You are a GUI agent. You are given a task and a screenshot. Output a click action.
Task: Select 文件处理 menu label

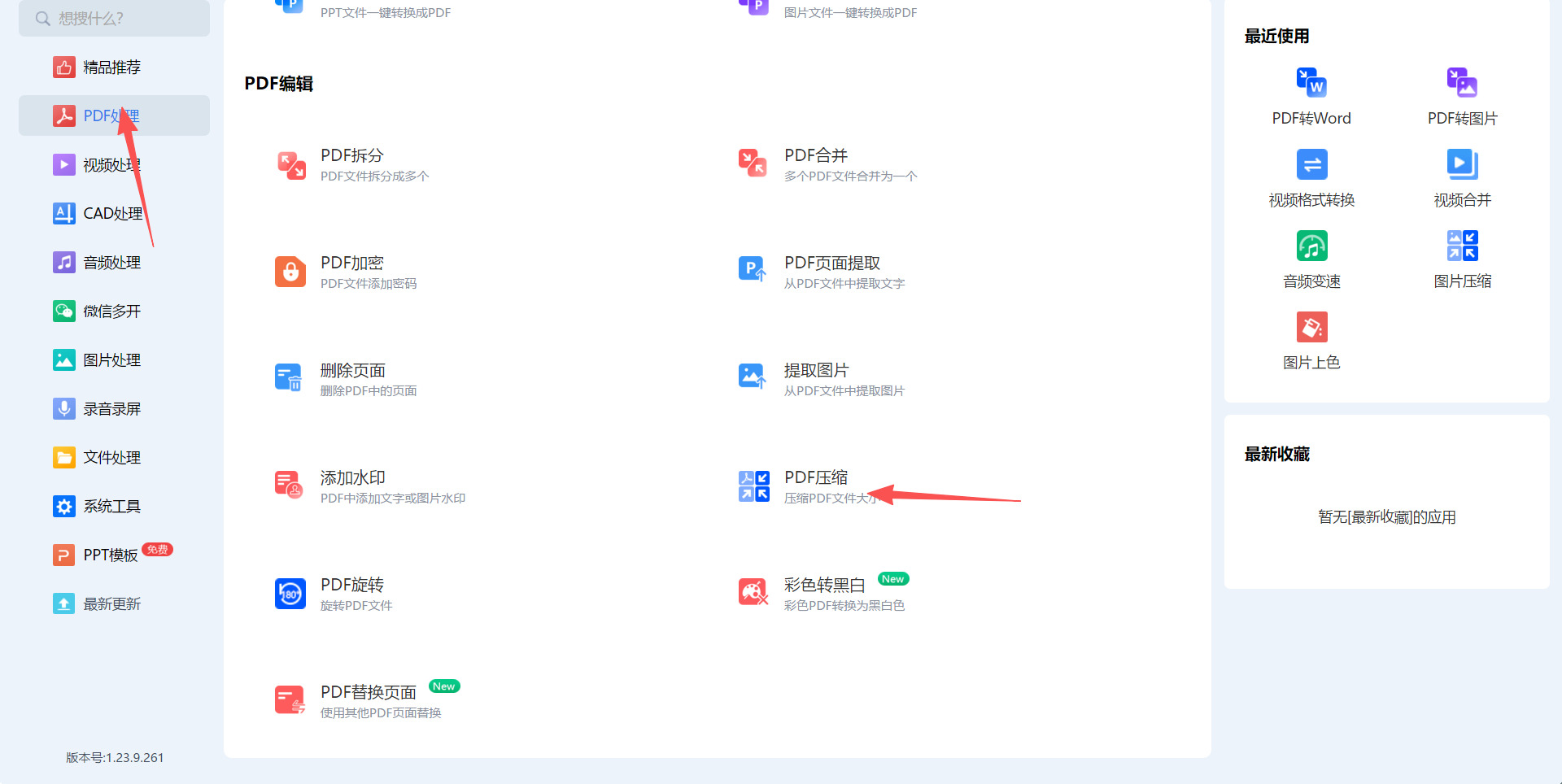click(x=112, y=458)
